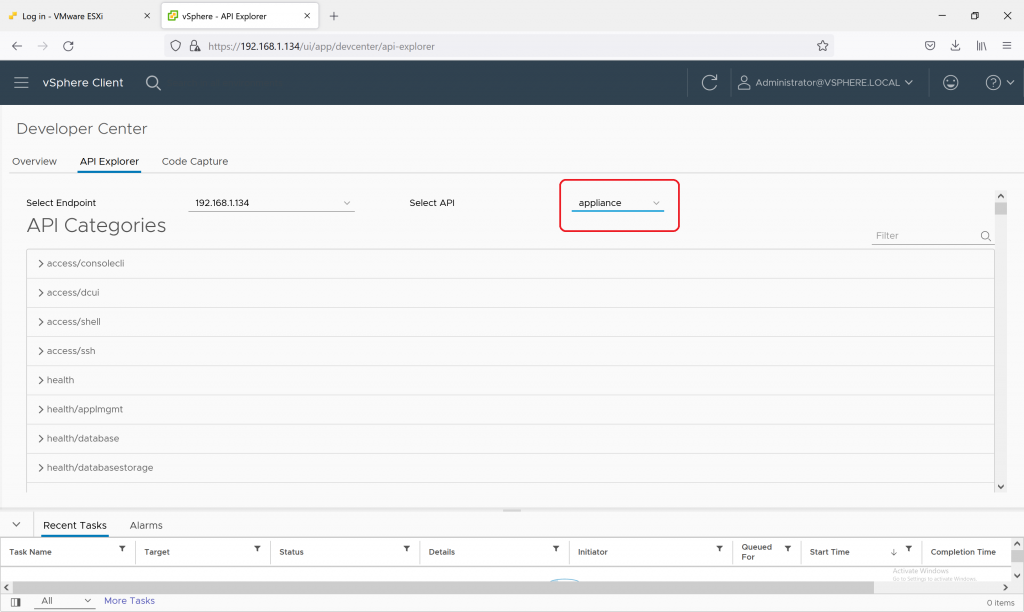Click the vSphere Client title link
This screenshot has height=612, width=1024.
83,82
